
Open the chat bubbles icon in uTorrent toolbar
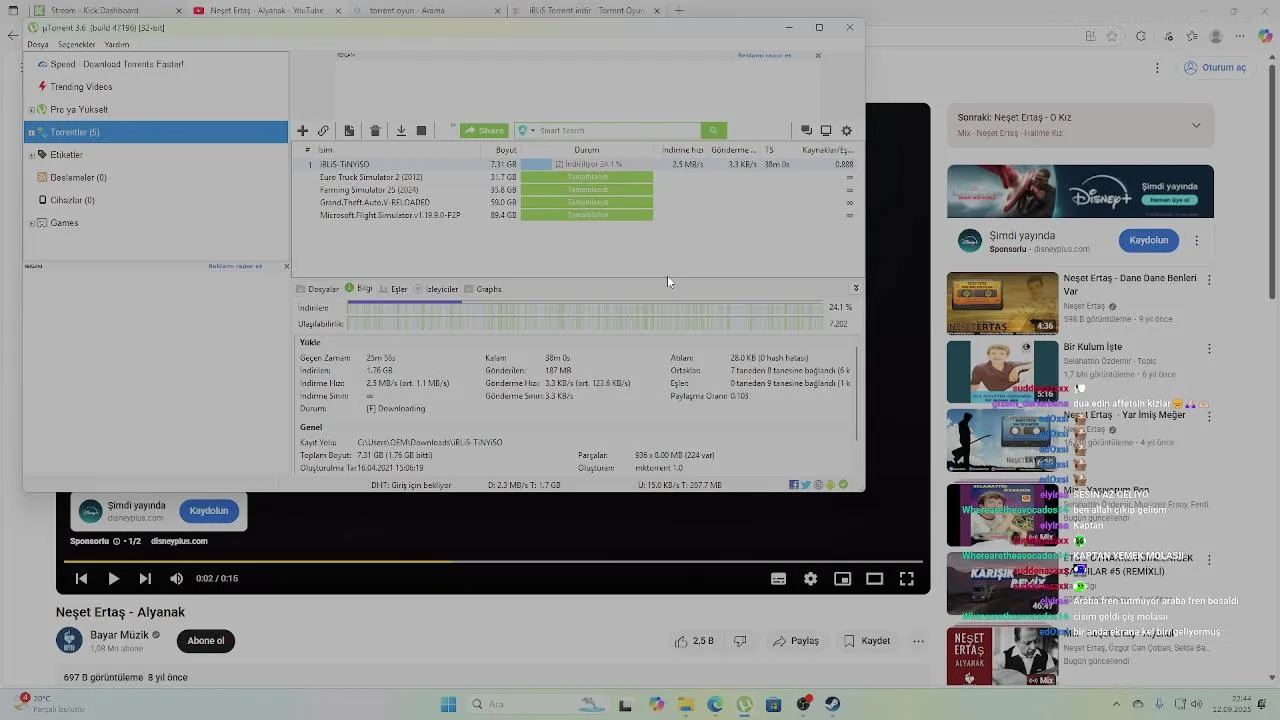tap(806, 131)
